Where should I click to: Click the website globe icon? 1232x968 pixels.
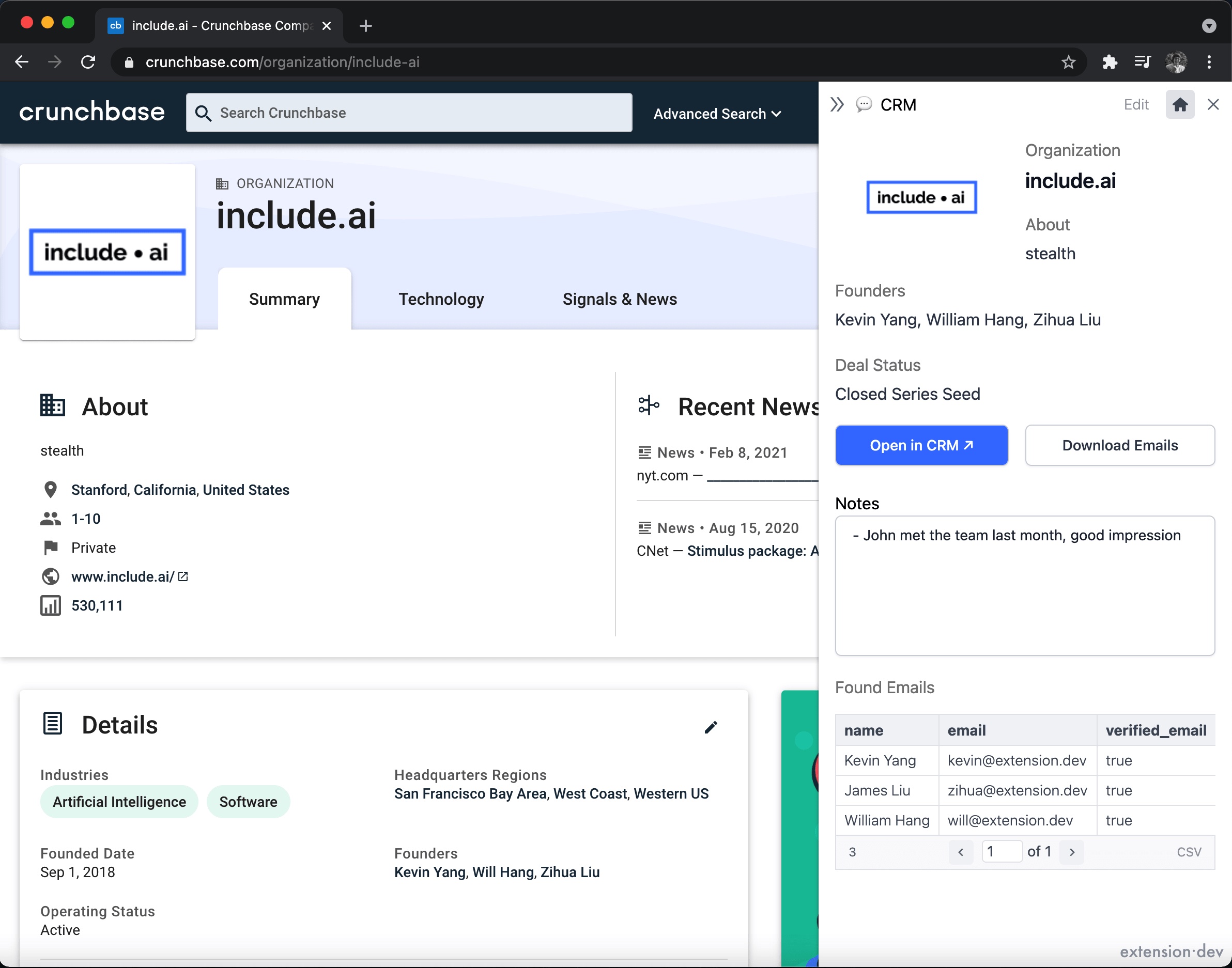(51, 576)
